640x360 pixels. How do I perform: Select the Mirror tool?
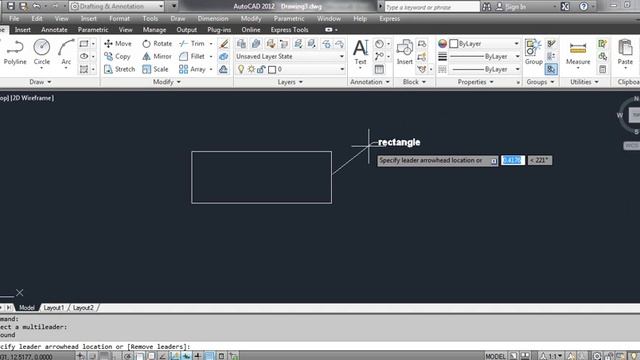pyautogui.click(x=157, y=56)
